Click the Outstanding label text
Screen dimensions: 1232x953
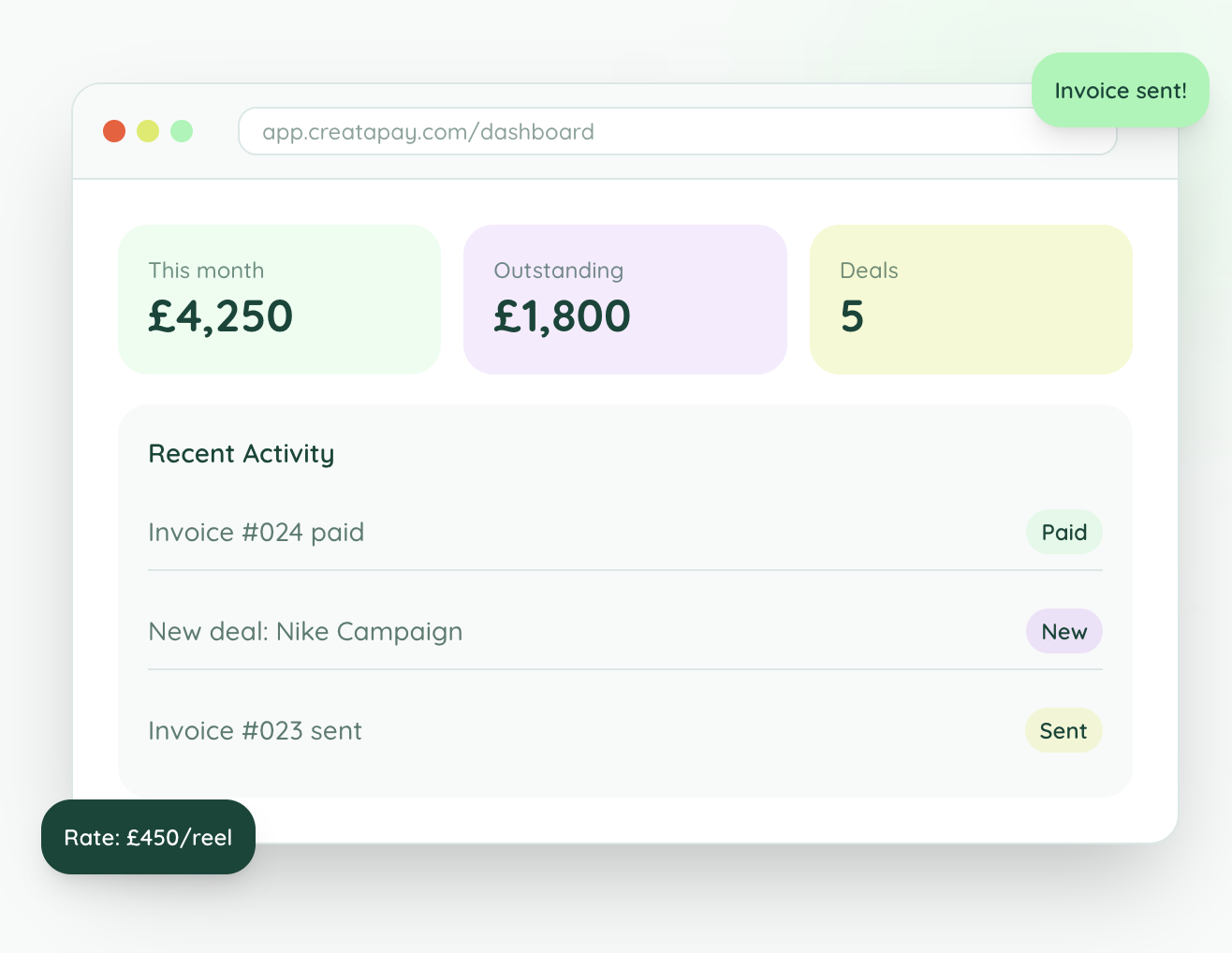559,271
